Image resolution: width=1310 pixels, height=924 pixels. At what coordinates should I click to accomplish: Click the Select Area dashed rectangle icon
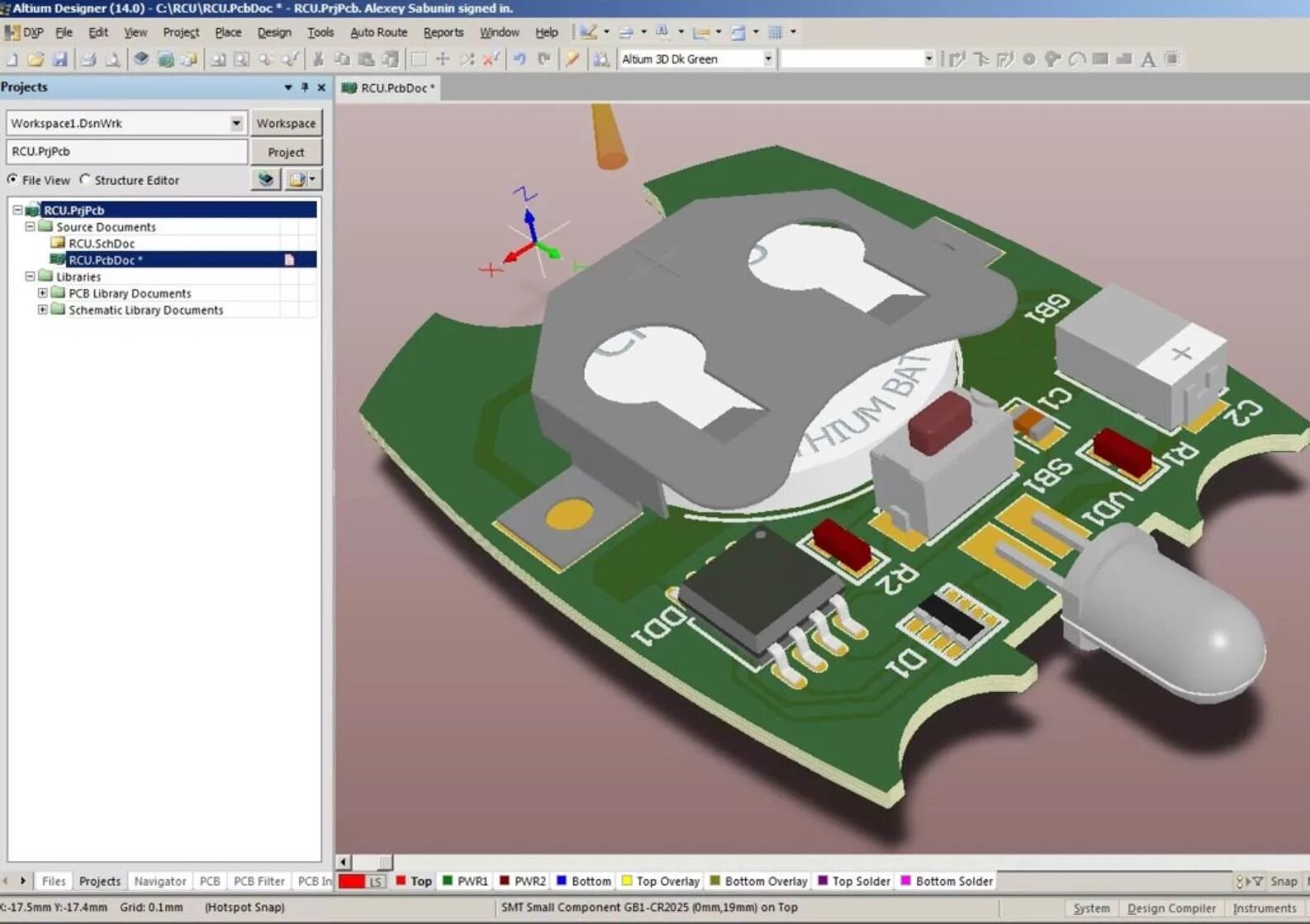click(x=419, y=59)
